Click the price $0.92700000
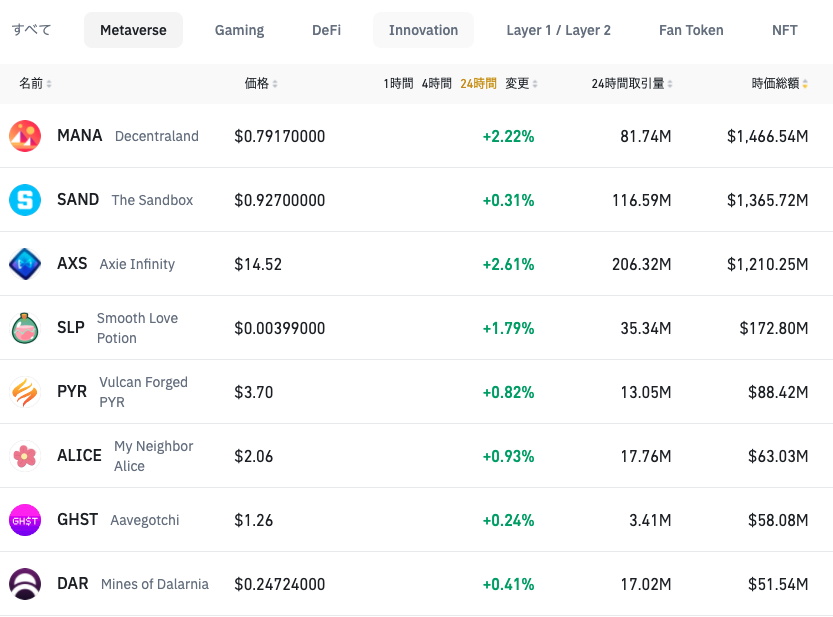The width and height of the screenshot is (833, 617). [279, 200]
